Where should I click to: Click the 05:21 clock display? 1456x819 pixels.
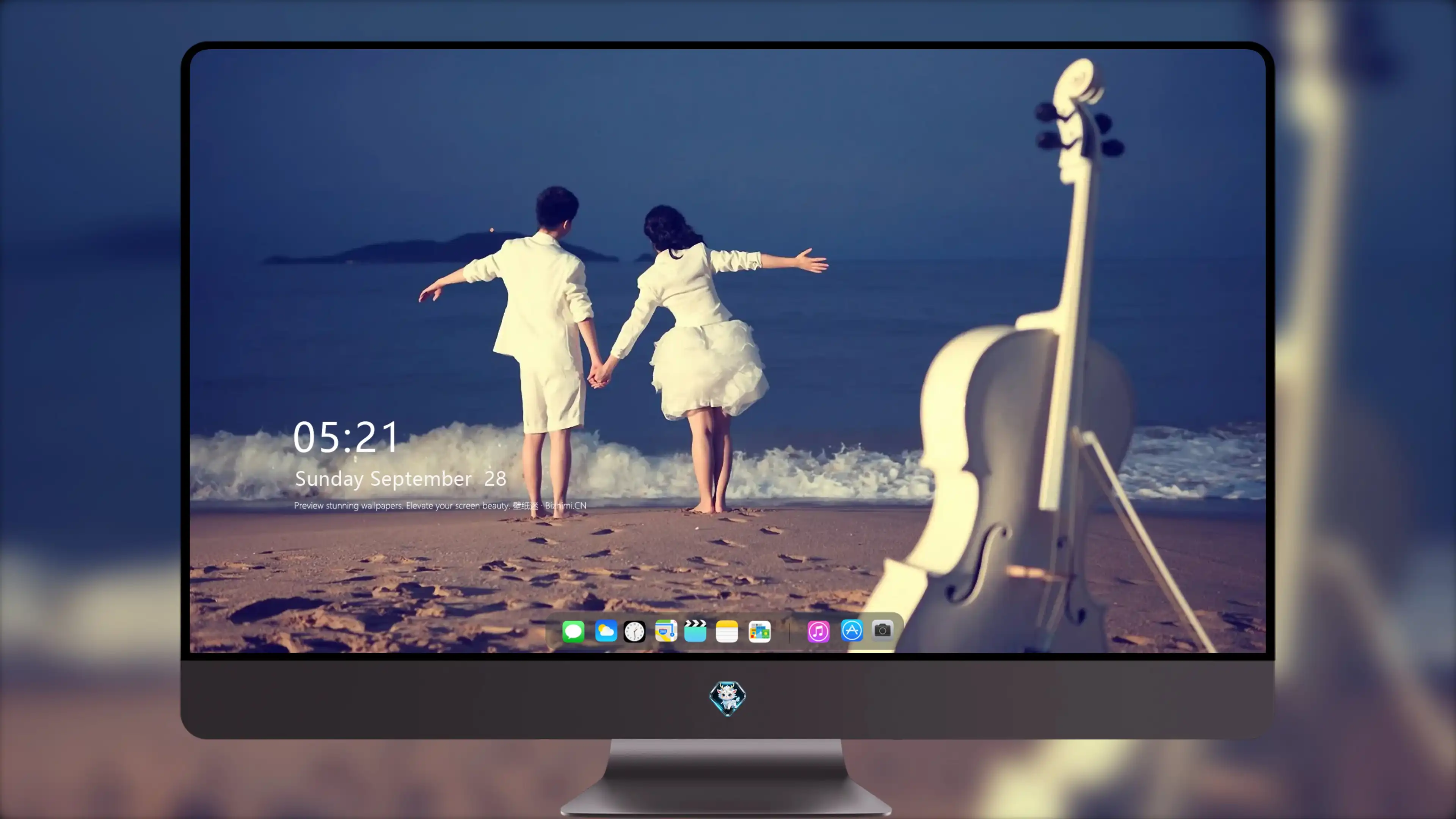click(346, 437)
